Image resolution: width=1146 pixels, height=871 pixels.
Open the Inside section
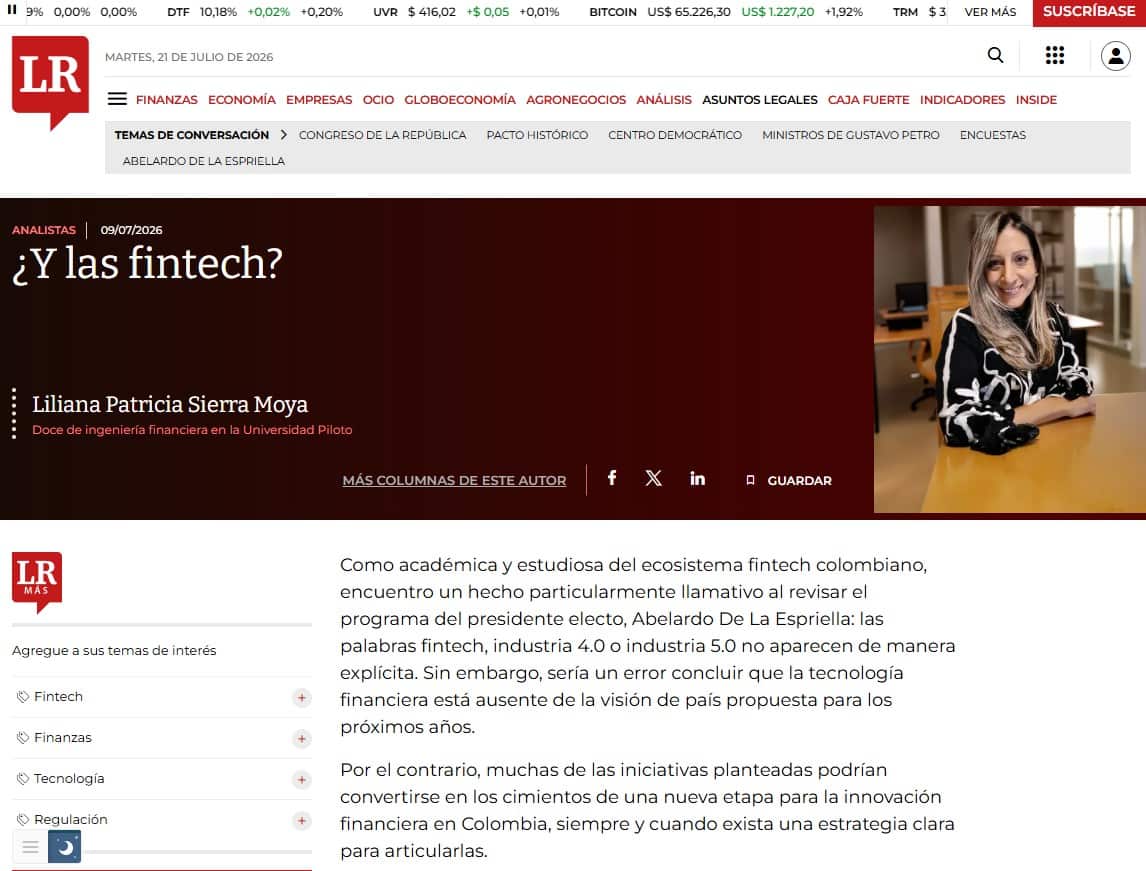tap(1036, 99)
